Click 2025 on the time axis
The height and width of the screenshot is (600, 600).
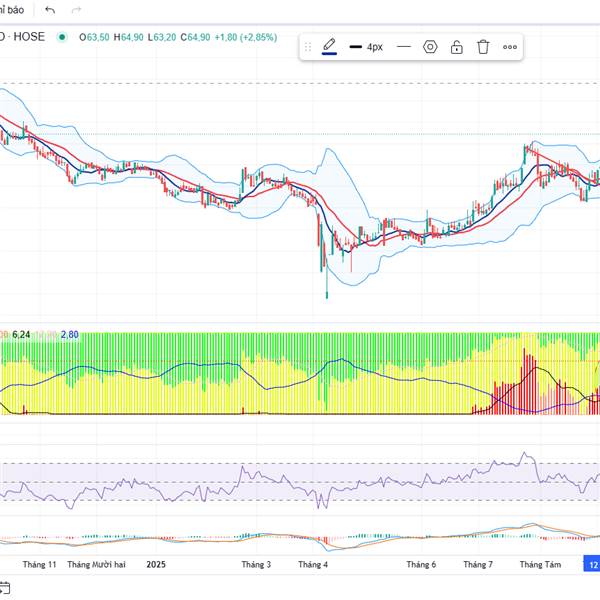pyautogui.click(x=156, y=564)
